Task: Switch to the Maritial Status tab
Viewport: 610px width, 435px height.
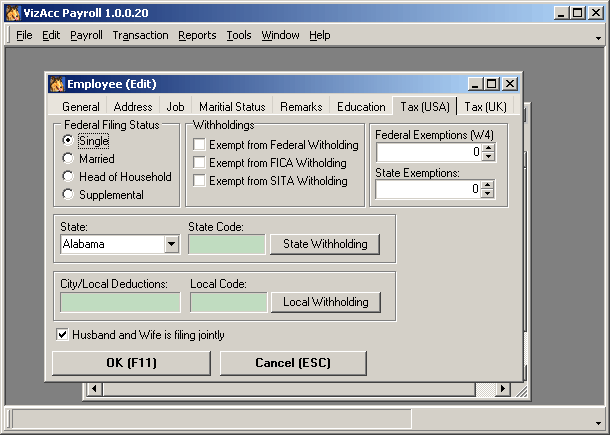Action: click(x=232, y=107)
